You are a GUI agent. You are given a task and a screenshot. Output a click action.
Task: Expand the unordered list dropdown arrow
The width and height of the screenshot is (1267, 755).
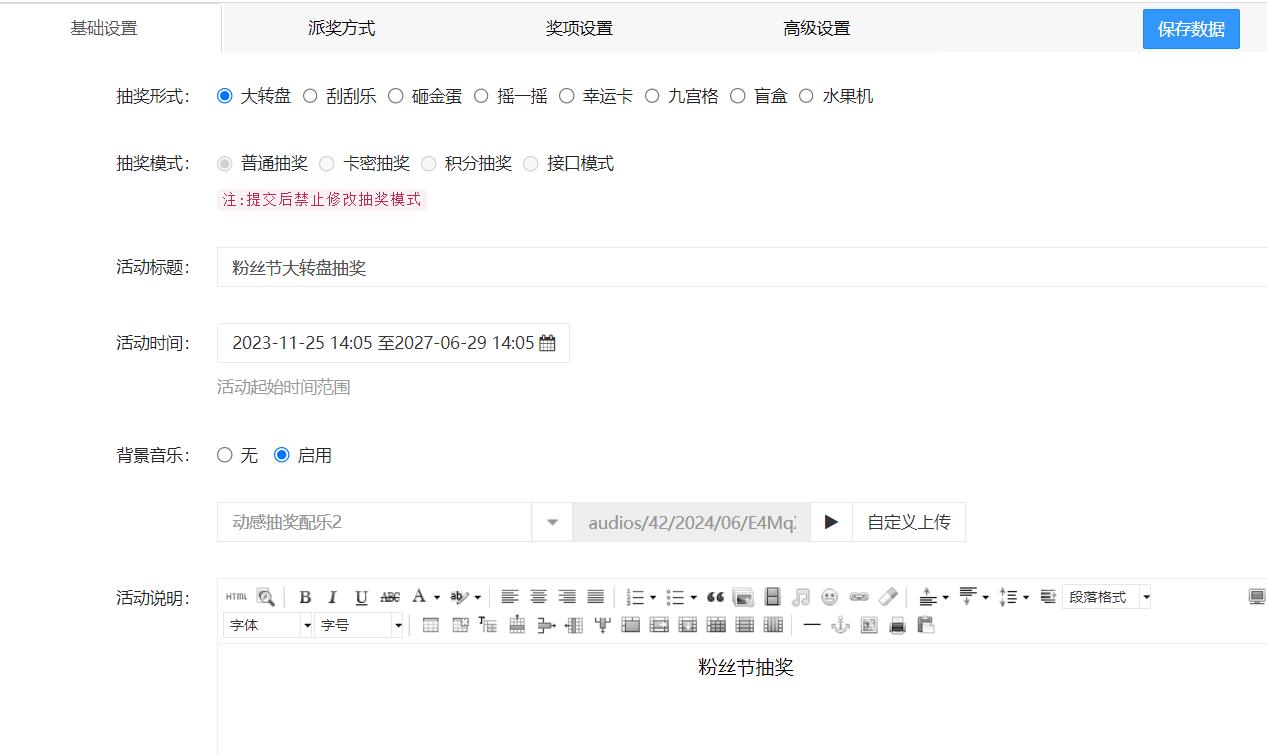[694, 598]
